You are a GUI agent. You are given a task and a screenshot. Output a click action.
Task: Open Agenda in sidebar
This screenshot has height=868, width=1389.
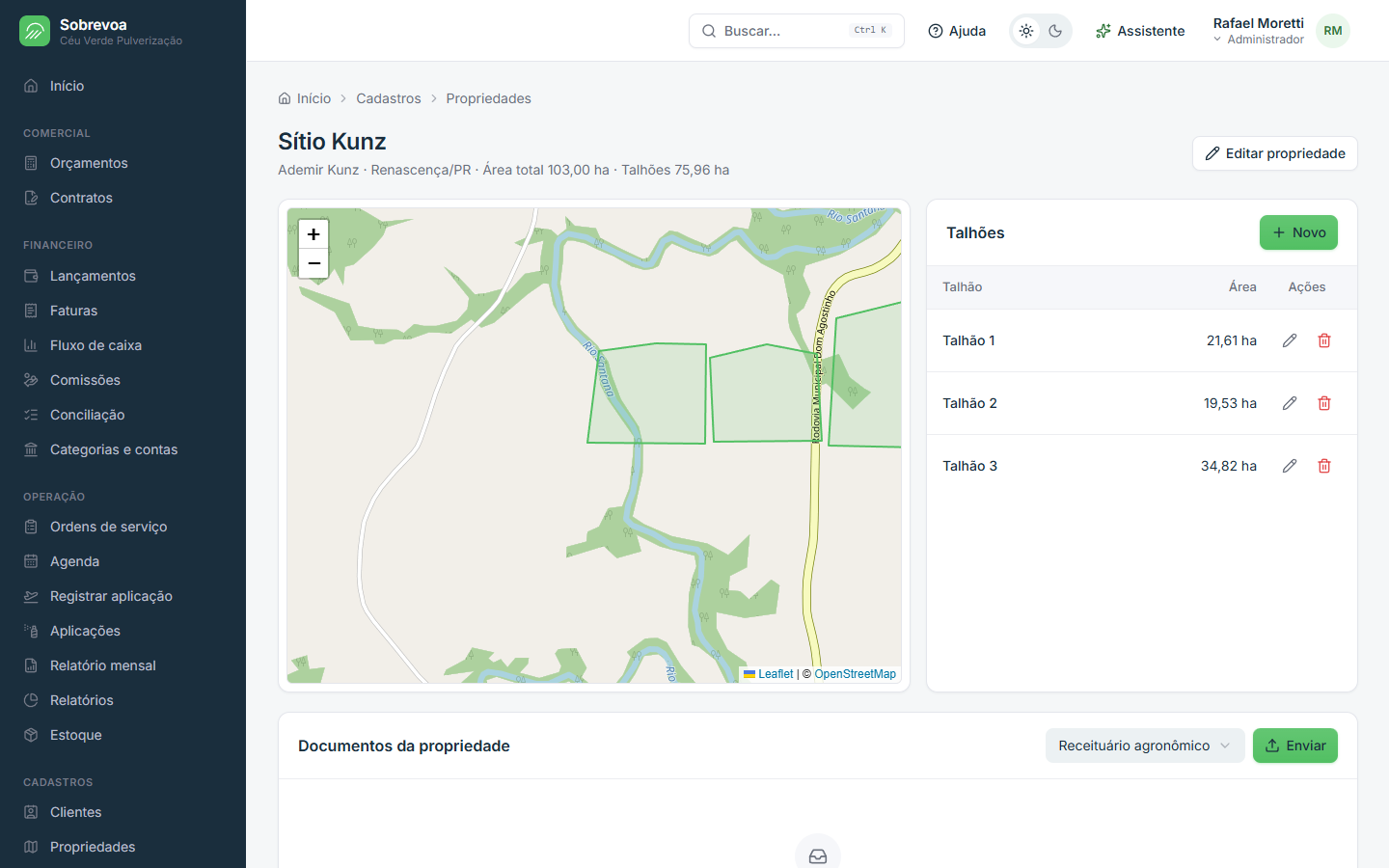[123, 561]
